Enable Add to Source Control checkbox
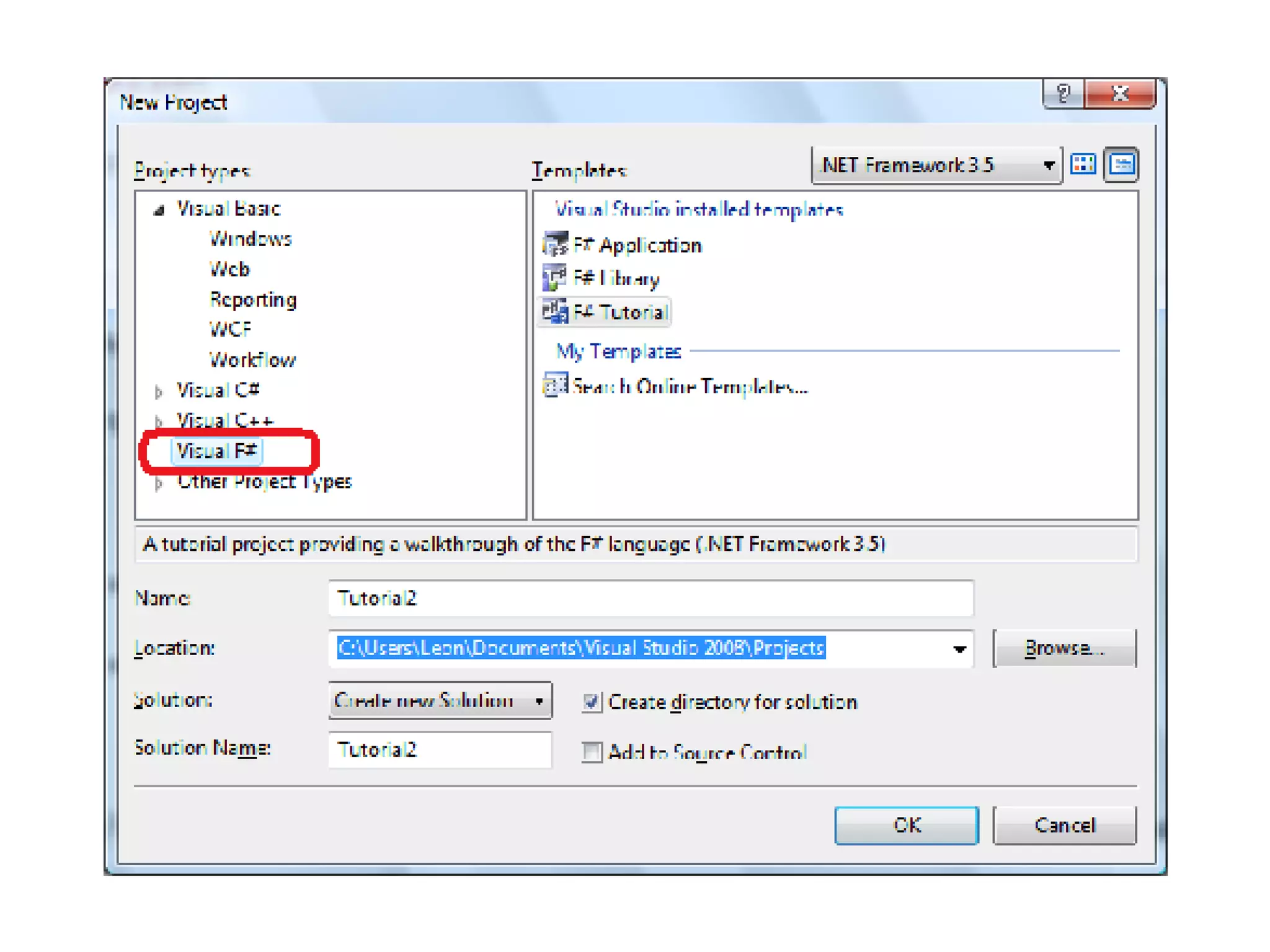This screenshot has width=1270, height=952. [592, 752]
